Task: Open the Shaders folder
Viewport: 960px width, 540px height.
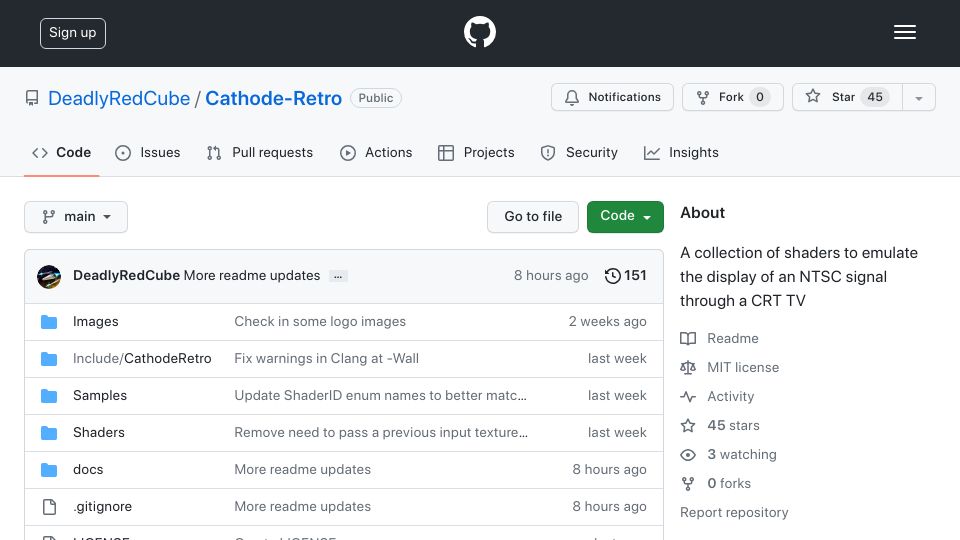Action: pos(99,432)
